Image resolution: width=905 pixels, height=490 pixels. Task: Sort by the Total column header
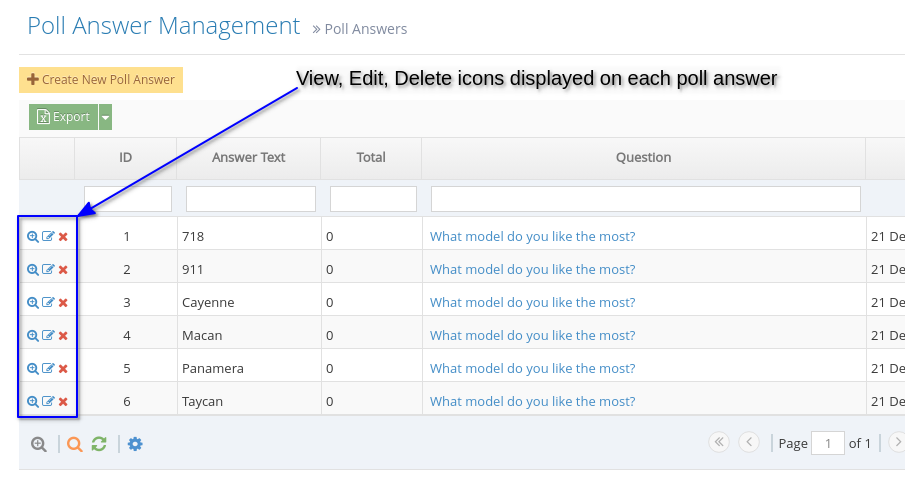click(371, 158)
